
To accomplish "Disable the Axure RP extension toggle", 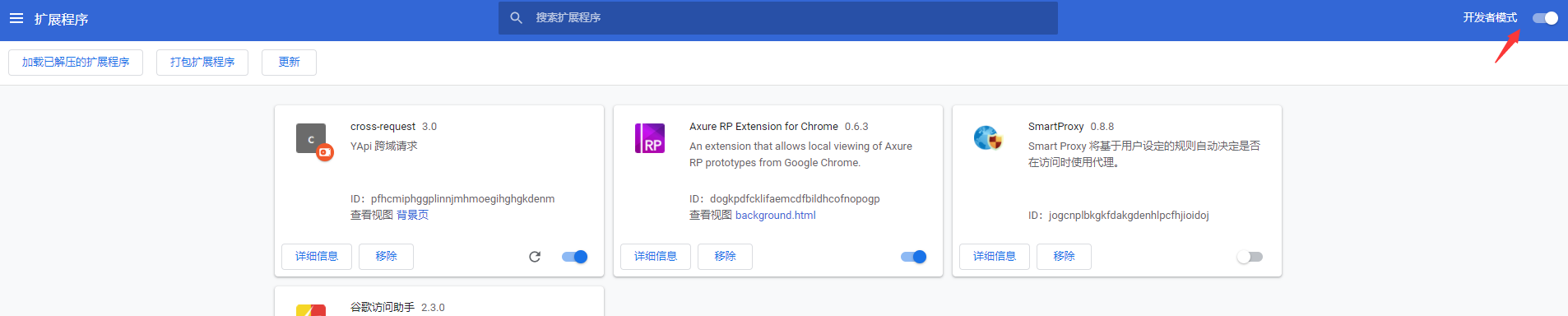I will click(914, 257).
